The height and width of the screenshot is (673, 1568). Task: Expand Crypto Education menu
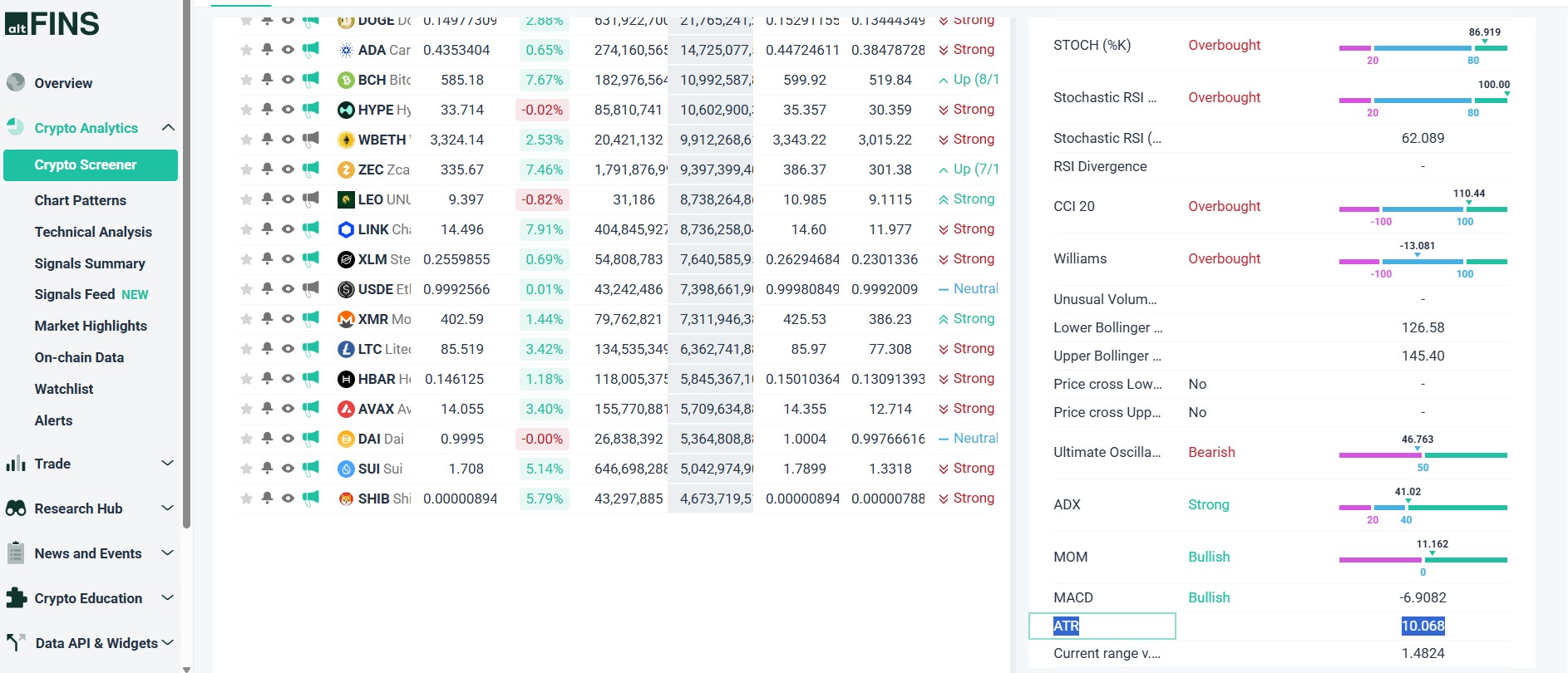coord(167,598)
